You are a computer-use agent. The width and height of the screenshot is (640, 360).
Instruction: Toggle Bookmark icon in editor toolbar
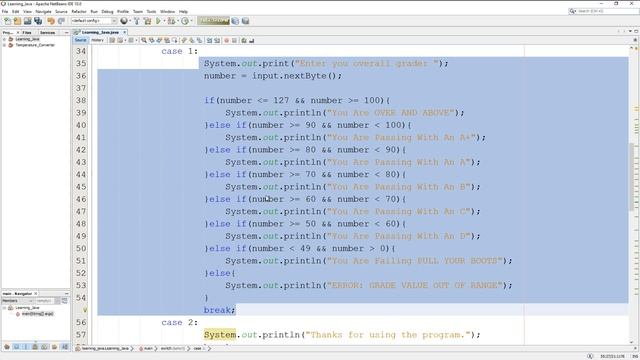coord(199,40)
